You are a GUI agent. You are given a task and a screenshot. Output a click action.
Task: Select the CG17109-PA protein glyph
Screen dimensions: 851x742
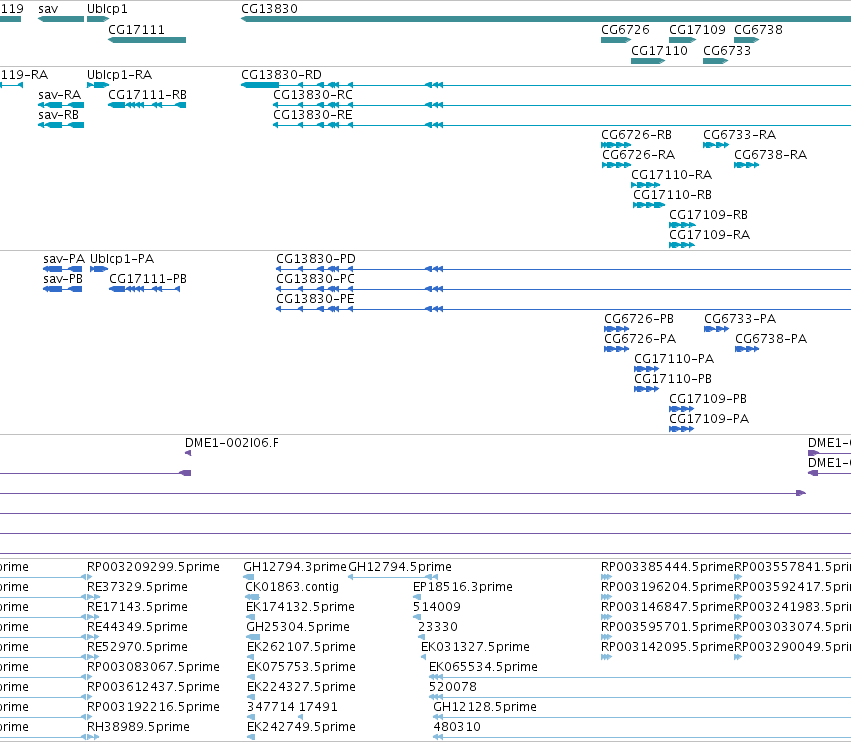(x=682, y=429)
